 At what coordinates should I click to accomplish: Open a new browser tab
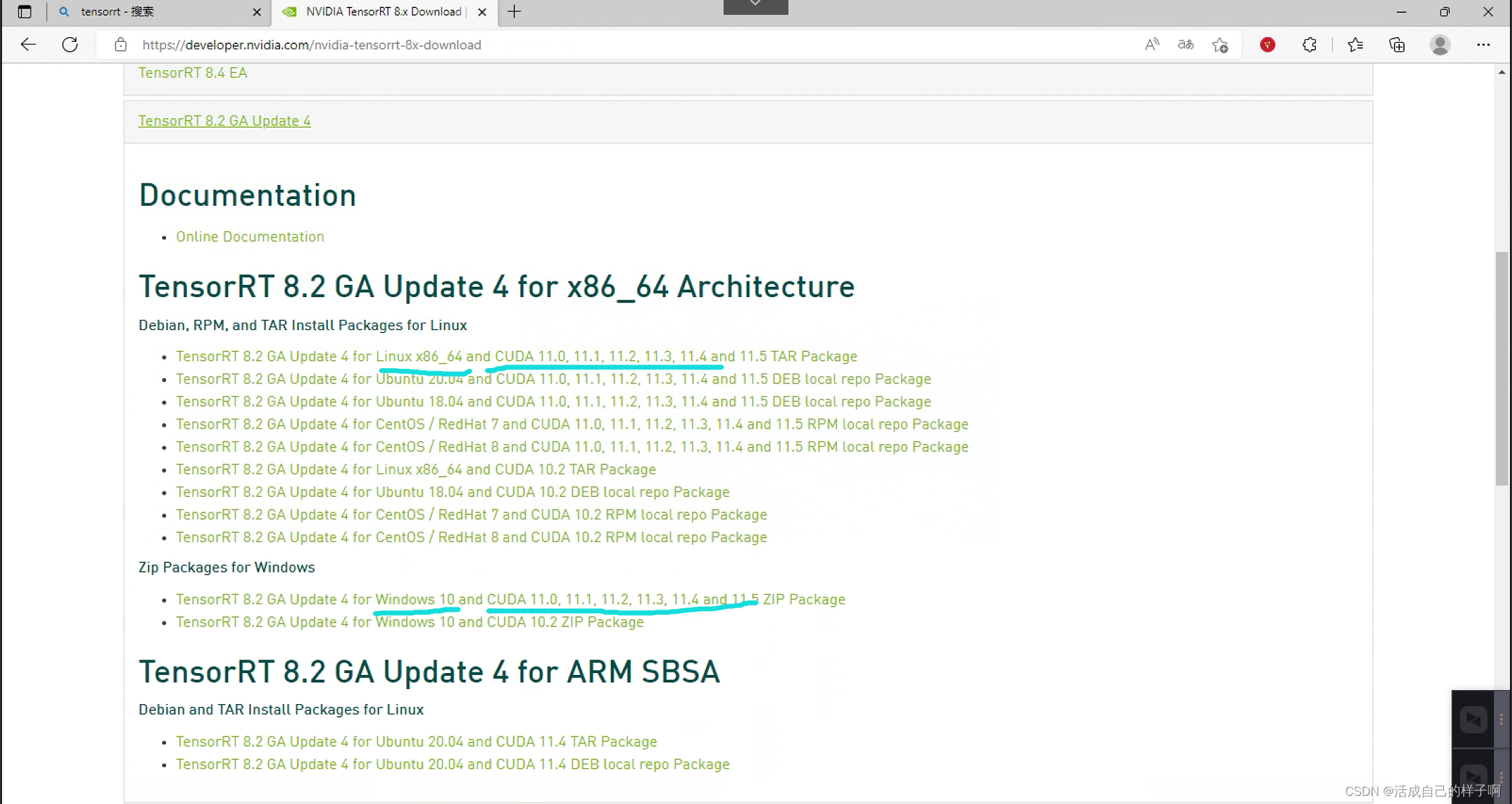pyautogui.click(x=514, y=11)
